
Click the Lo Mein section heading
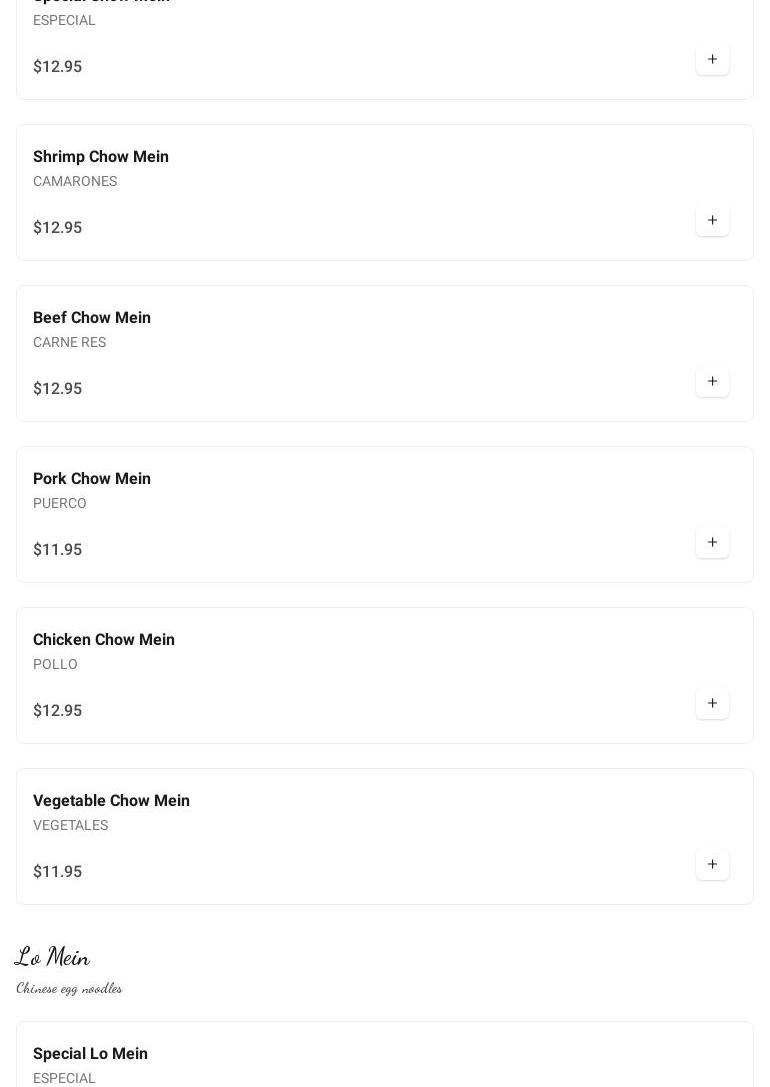[x=52, y=957]
